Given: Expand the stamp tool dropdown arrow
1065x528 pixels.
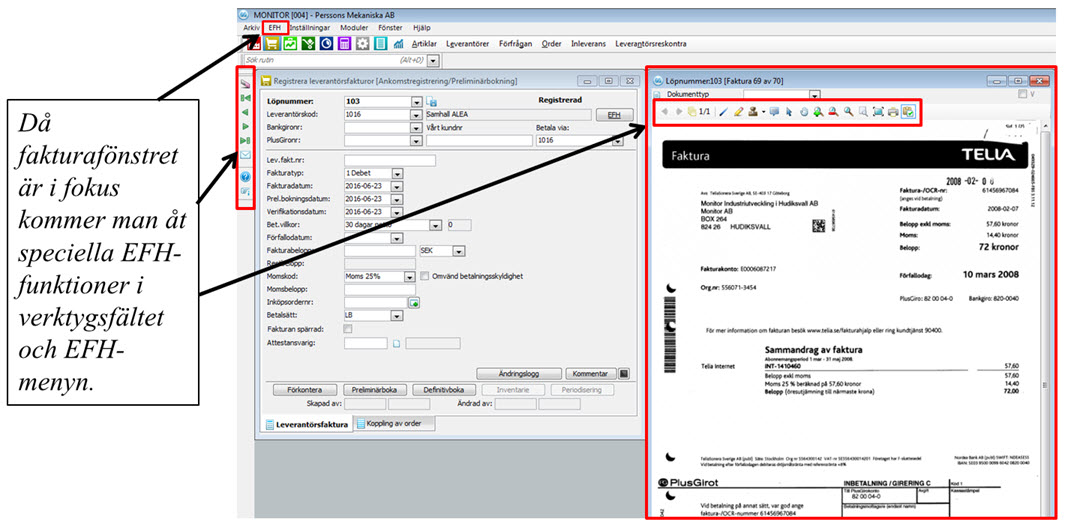Looking at the screenshot, I should click(x=764, y=112).
